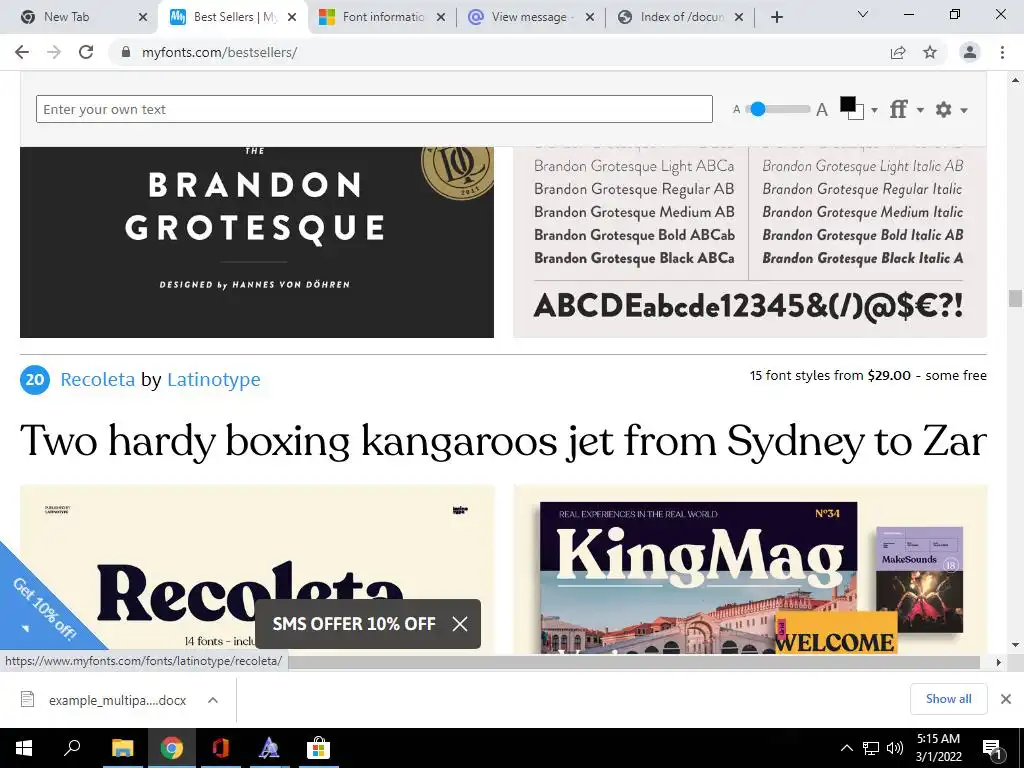Open the font app A taskbar icon
Image resolution: width=1024 pixels, height=768 pixels.
click(x=269, y=748)
